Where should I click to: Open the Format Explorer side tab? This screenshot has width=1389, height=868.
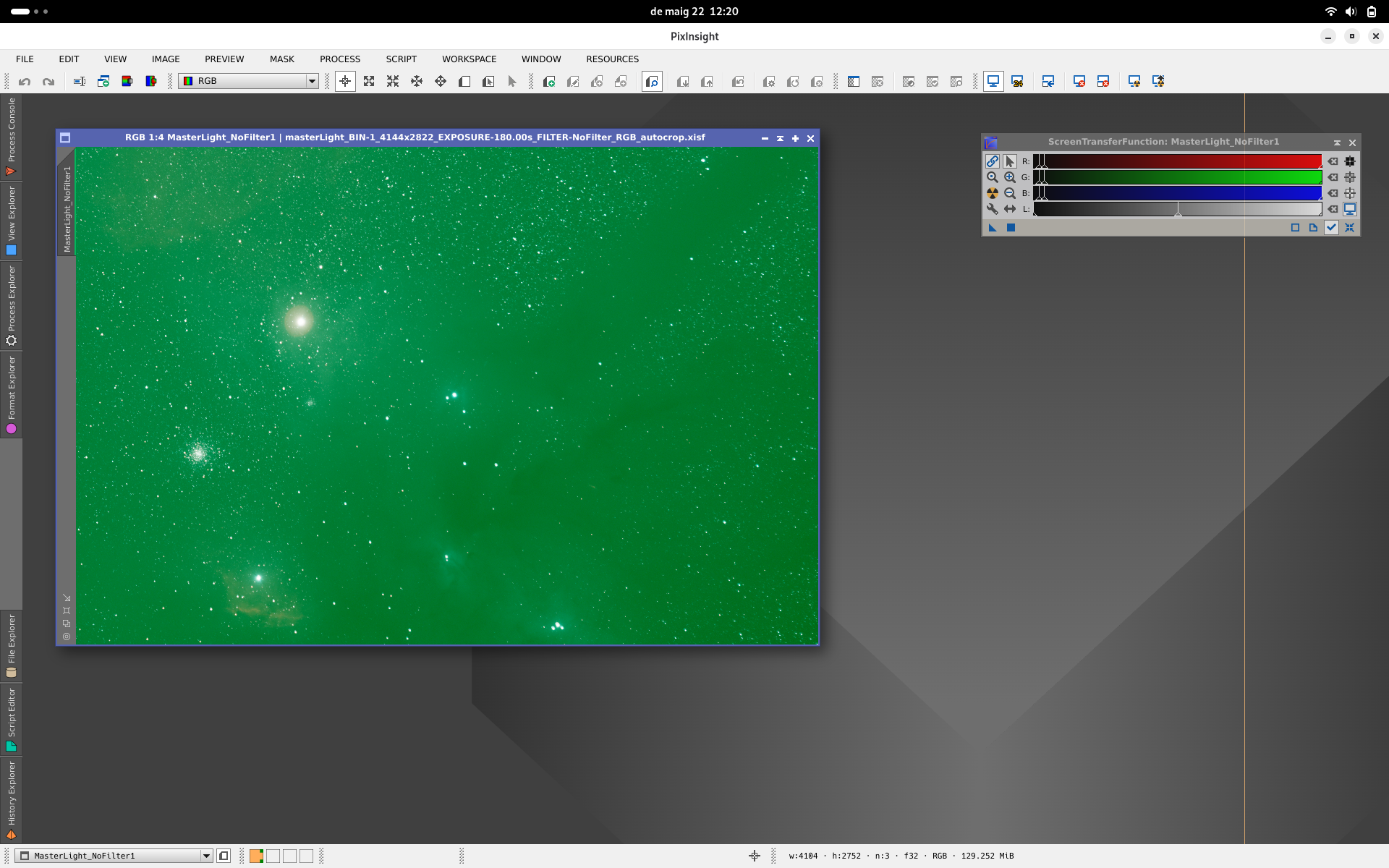(x=11, y=395)
